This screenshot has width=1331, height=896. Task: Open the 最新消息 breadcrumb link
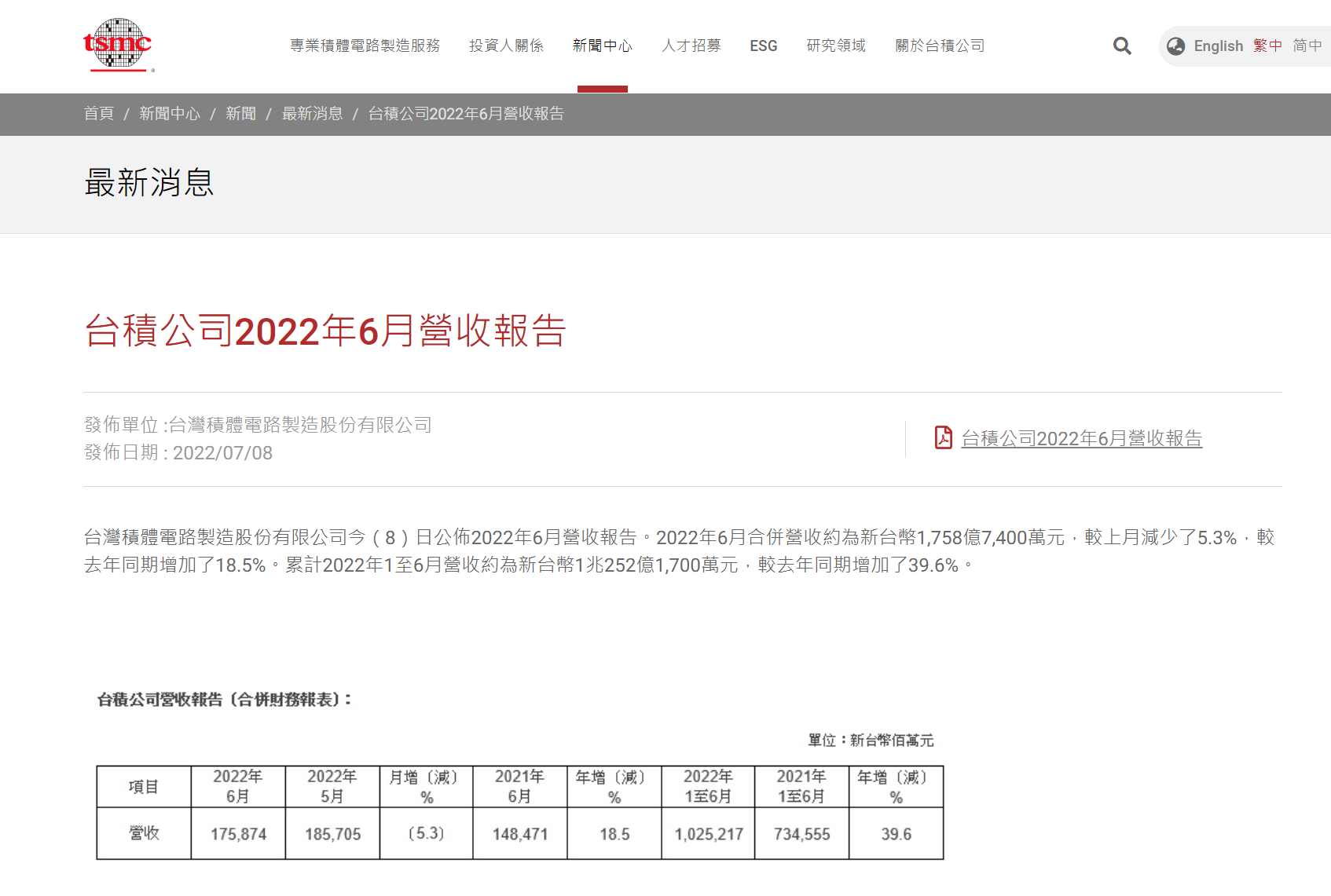point(312,114)
